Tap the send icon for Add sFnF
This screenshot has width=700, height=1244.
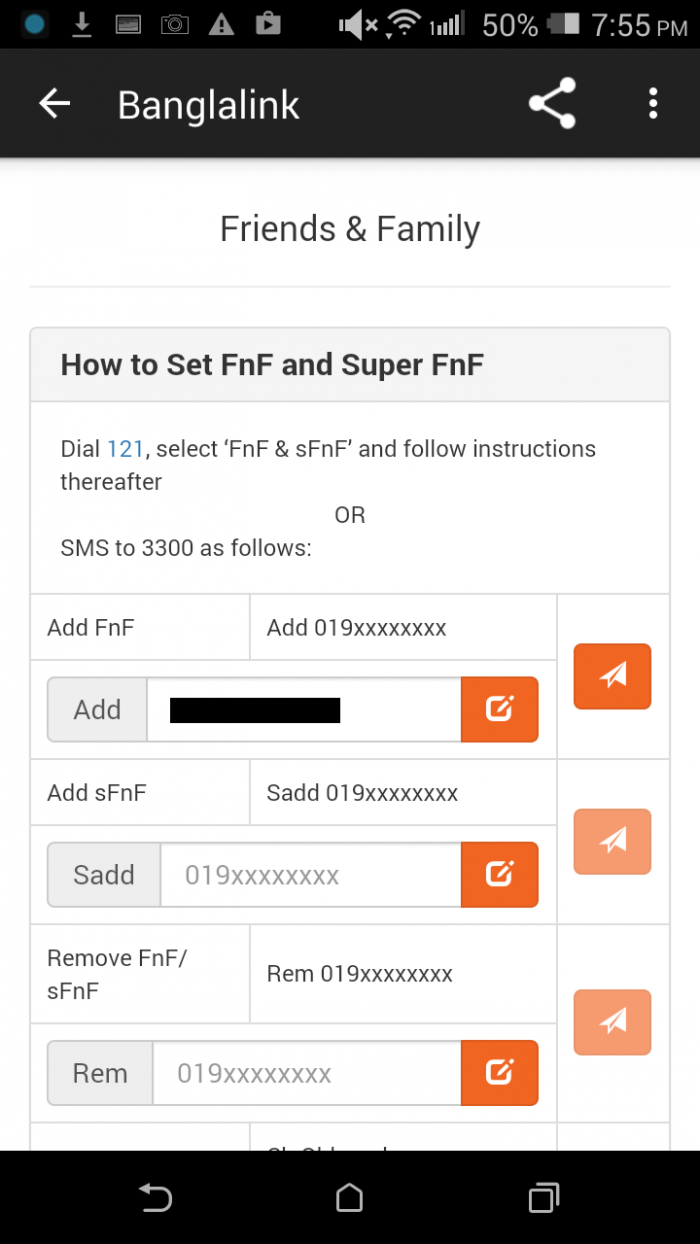[x=612, y=841]
